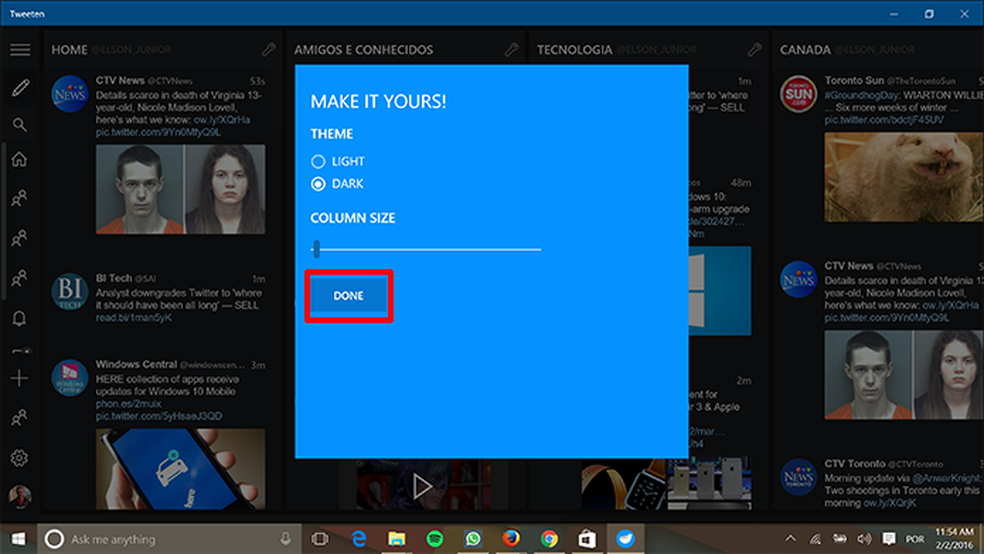Open the read.bi/1man5yK link in BI Tech tweet
Image resolution: width=984 pixels, height=554 pixels.
(134, 317)
